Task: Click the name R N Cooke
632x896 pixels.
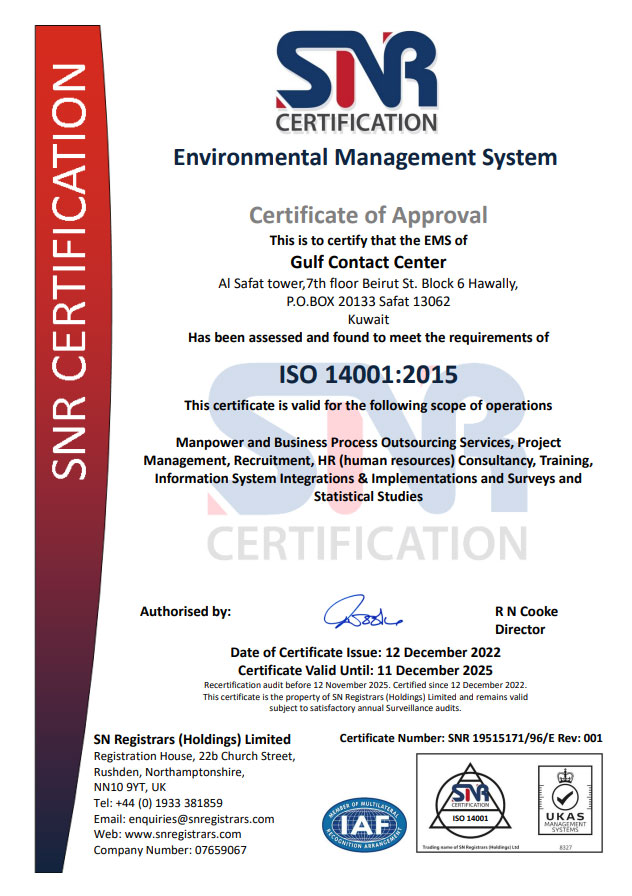Action: click(526, 611)
